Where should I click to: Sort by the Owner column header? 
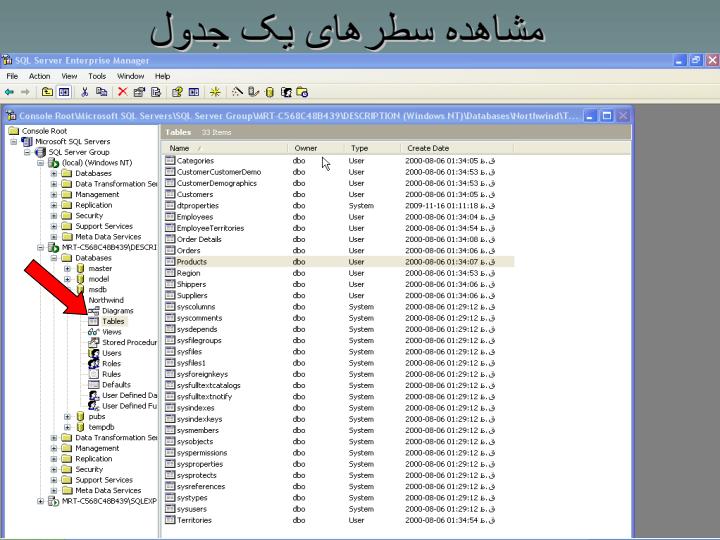[316, 148]
